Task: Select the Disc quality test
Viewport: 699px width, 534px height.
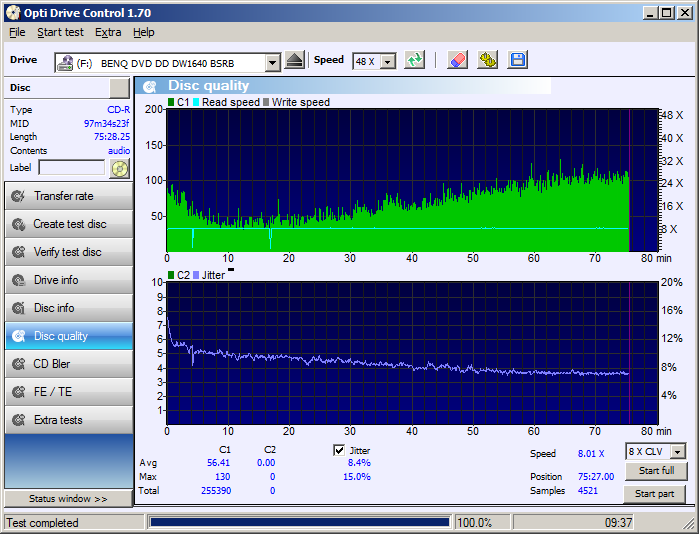Action: (x=69, y=336)
